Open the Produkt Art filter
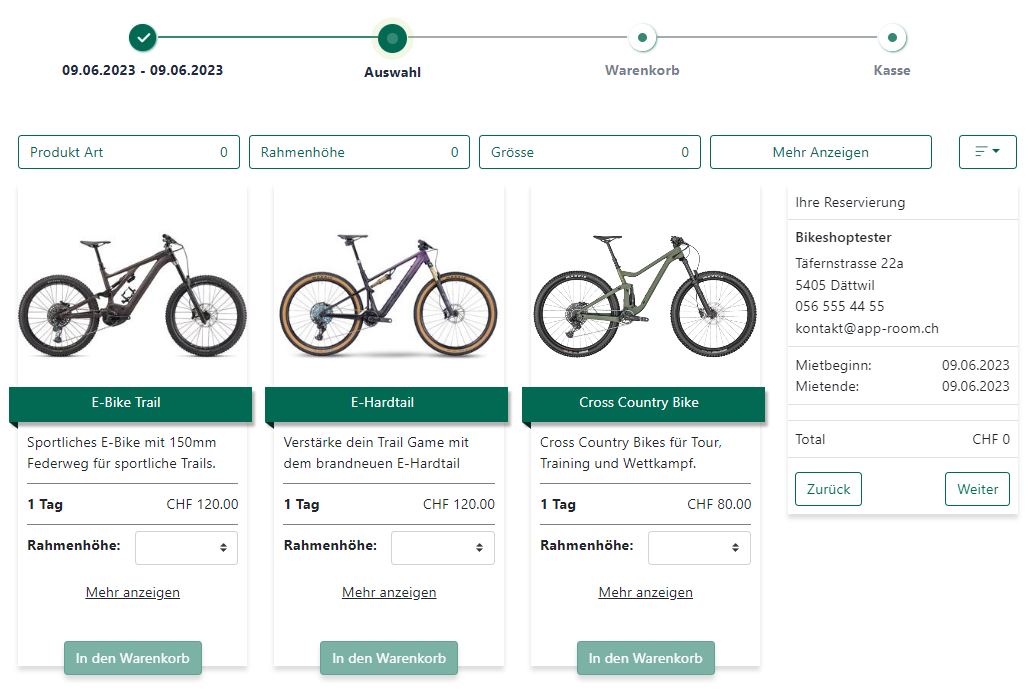The height and width of the screenshot is (691, 1033). tap(129, 152)
